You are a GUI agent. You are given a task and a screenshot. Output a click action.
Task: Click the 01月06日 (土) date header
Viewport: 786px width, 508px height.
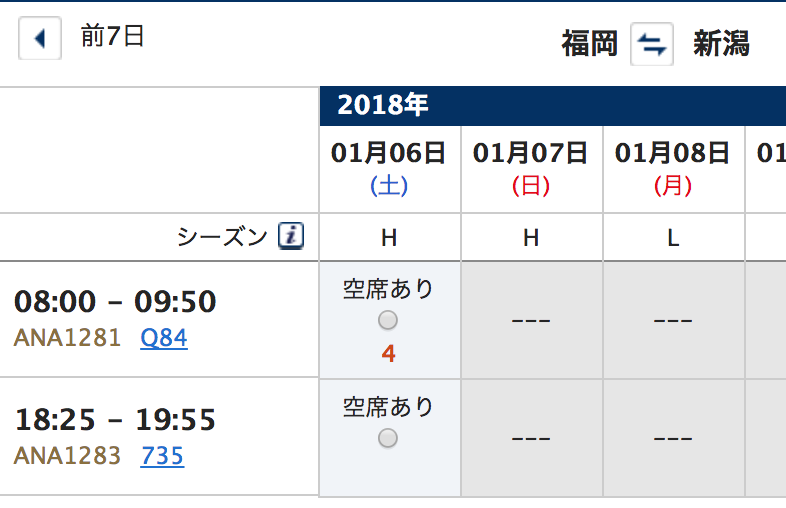(x=389, y=169)
